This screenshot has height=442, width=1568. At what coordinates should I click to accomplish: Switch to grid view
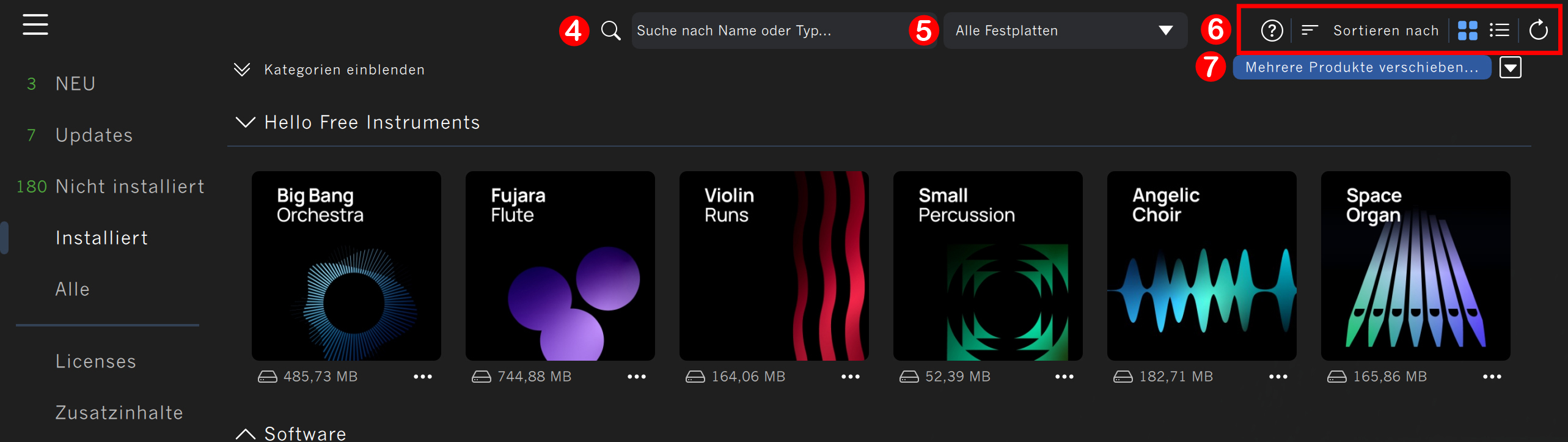[x=1467, y=31]
